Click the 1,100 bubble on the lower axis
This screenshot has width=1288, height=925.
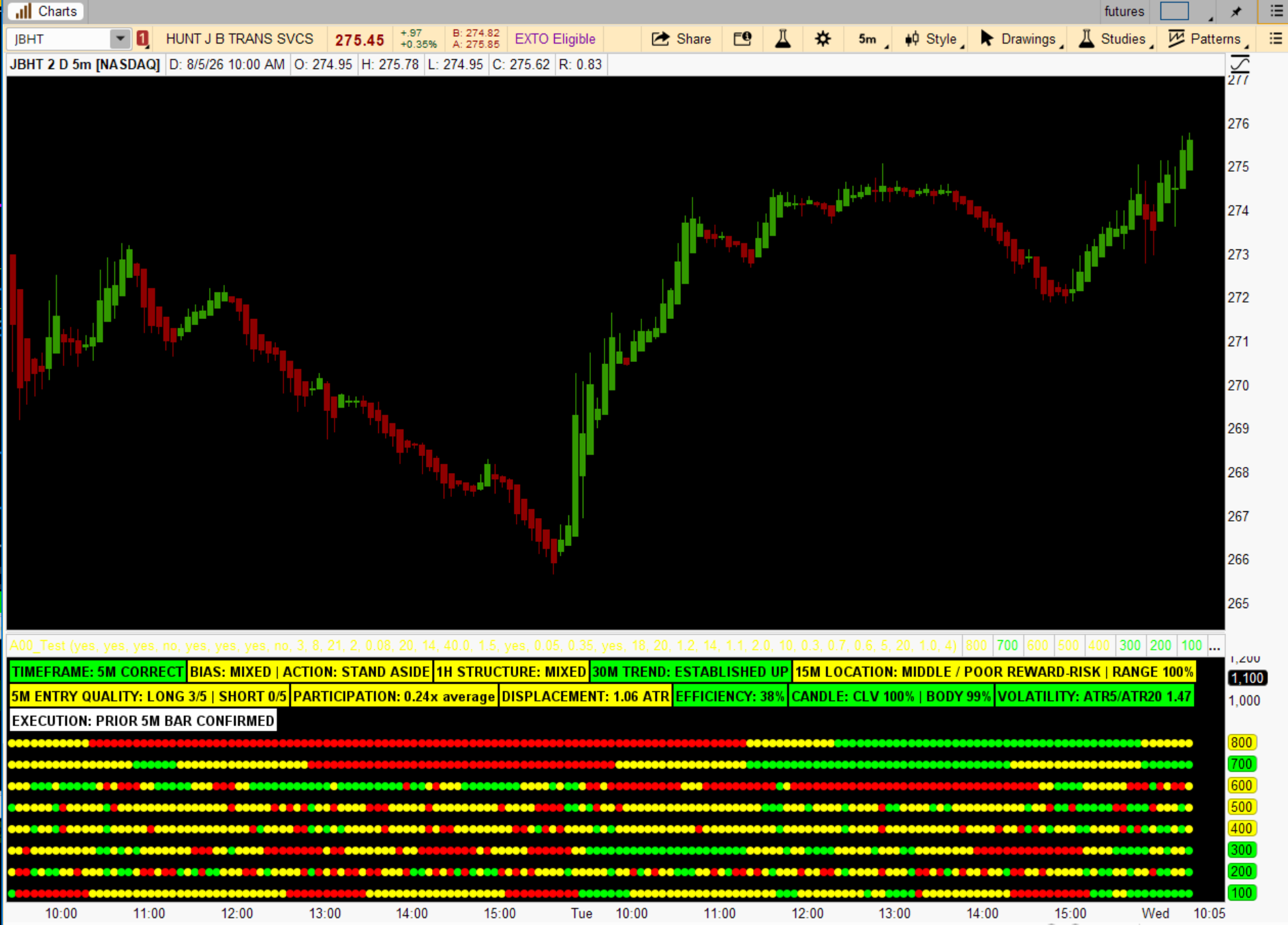[1247, 678]
